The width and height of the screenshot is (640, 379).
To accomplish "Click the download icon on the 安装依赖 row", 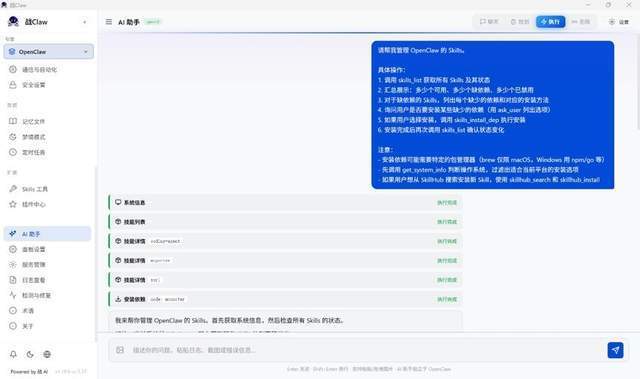I will [118, 299].
